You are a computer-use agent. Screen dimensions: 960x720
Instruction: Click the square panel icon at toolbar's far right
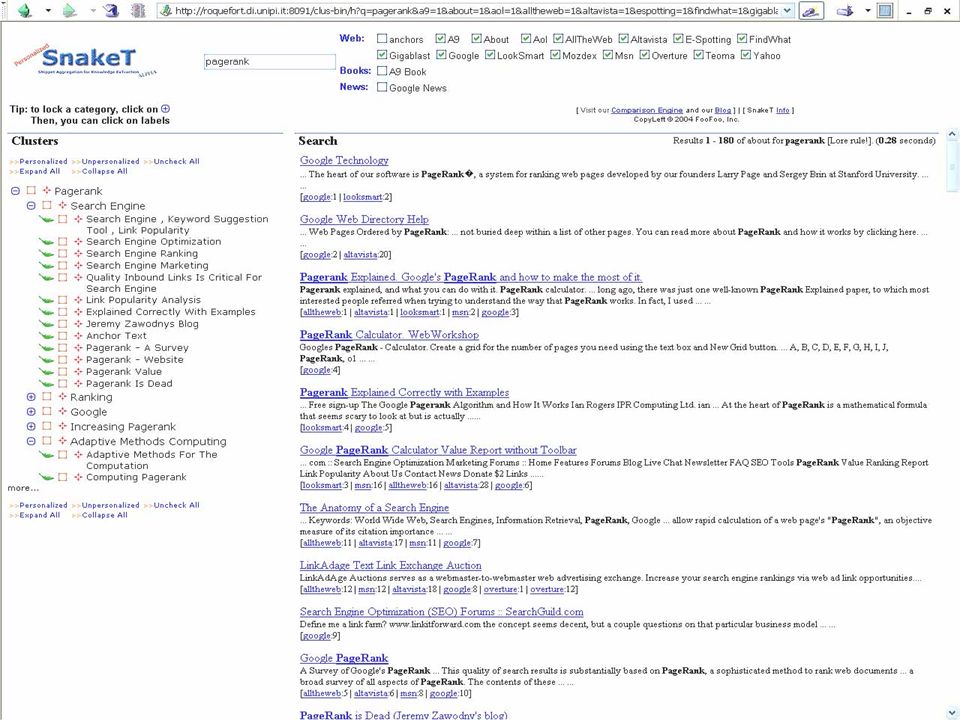point(885,11)
